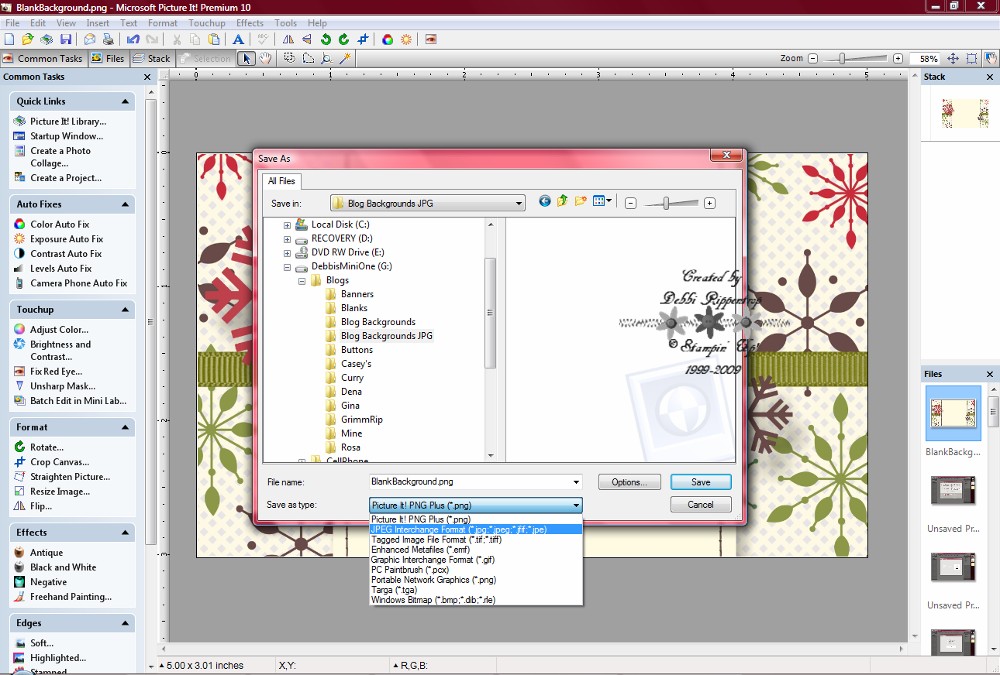Choose Windows Bitmap option in list
This screenshot has height=675, width=1000.
[476, 600]
